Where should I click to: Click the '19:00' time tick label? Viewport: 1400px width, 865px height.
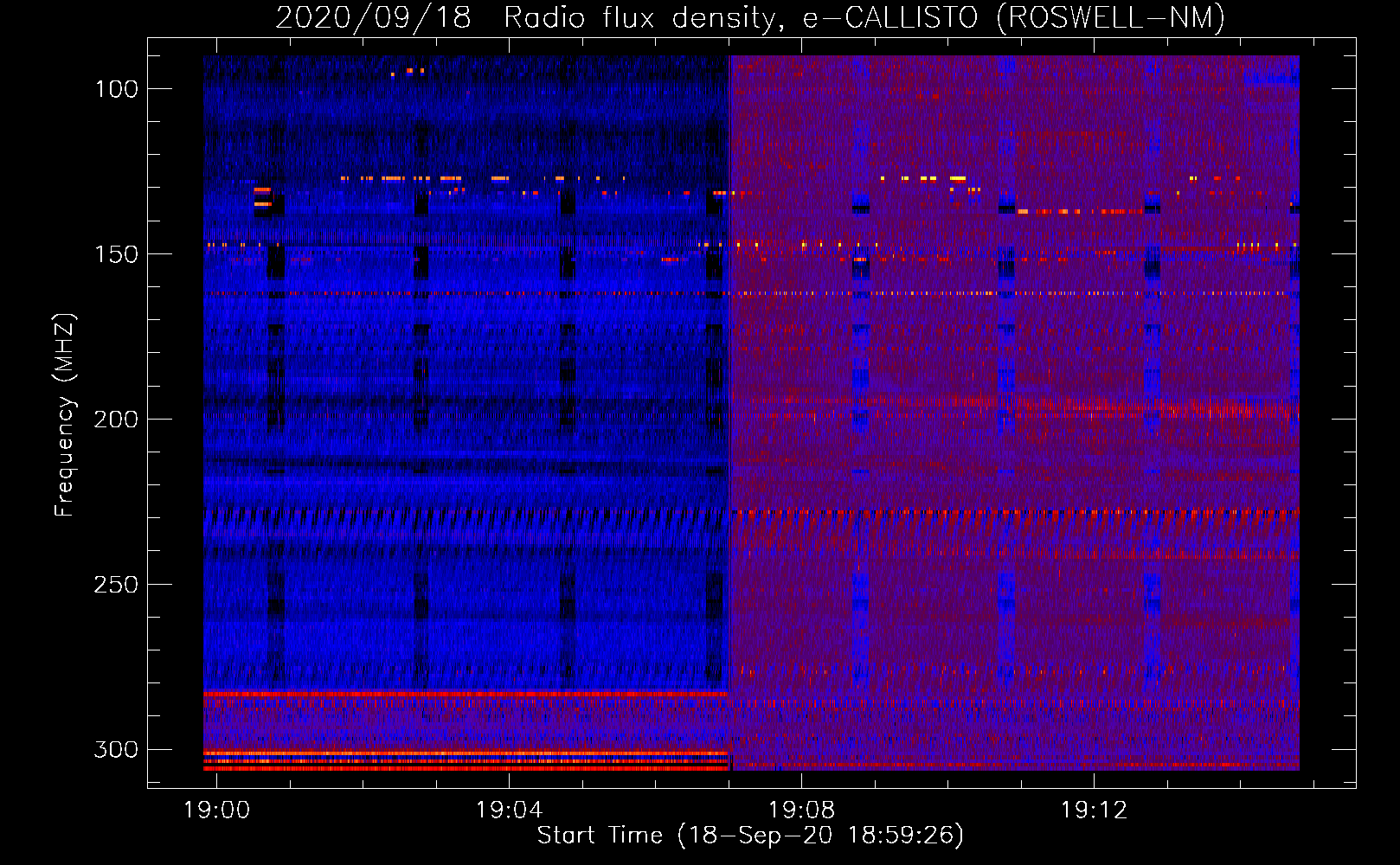tap(216, 810)
